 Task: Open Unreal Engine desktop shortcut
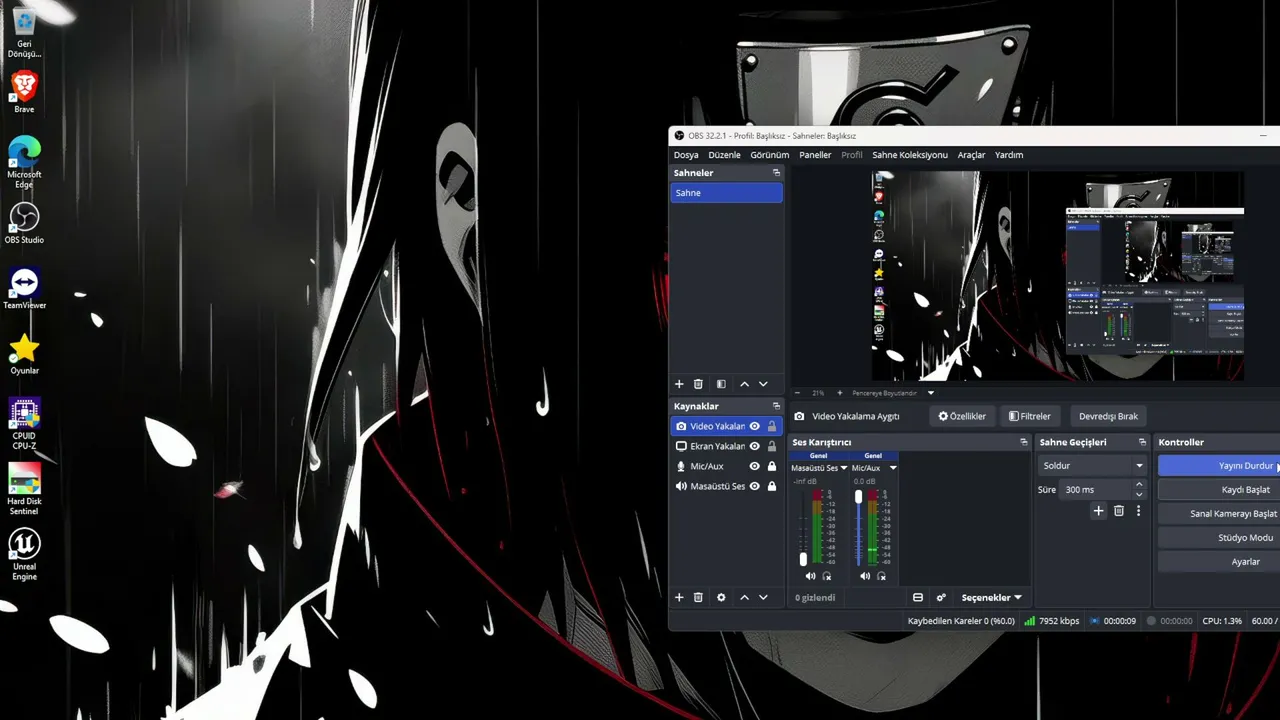pos(24,554)
